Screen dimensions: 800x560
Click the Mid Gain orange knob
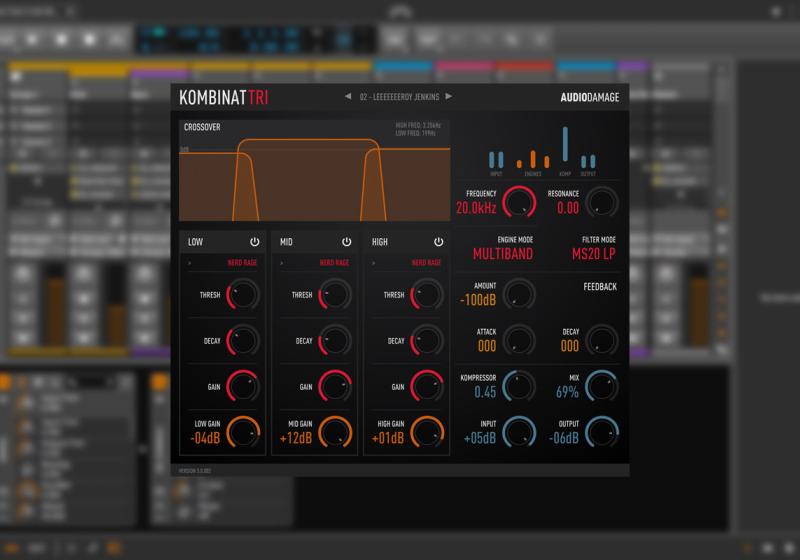click(x=335, y=432)
